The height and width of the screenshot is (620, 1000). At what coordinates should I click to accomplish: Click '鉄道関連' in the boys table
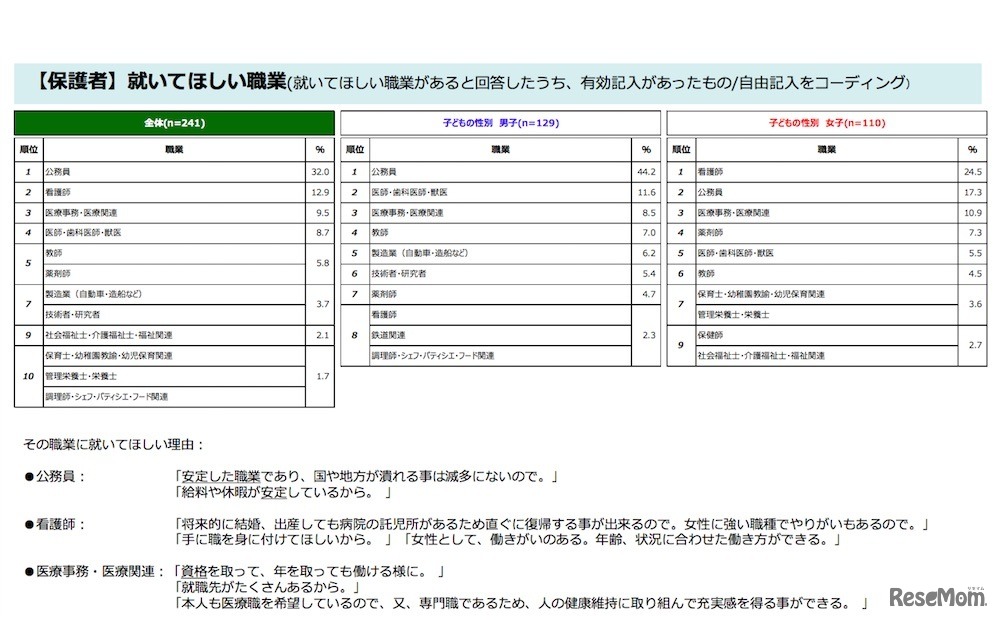click(388, 335)
